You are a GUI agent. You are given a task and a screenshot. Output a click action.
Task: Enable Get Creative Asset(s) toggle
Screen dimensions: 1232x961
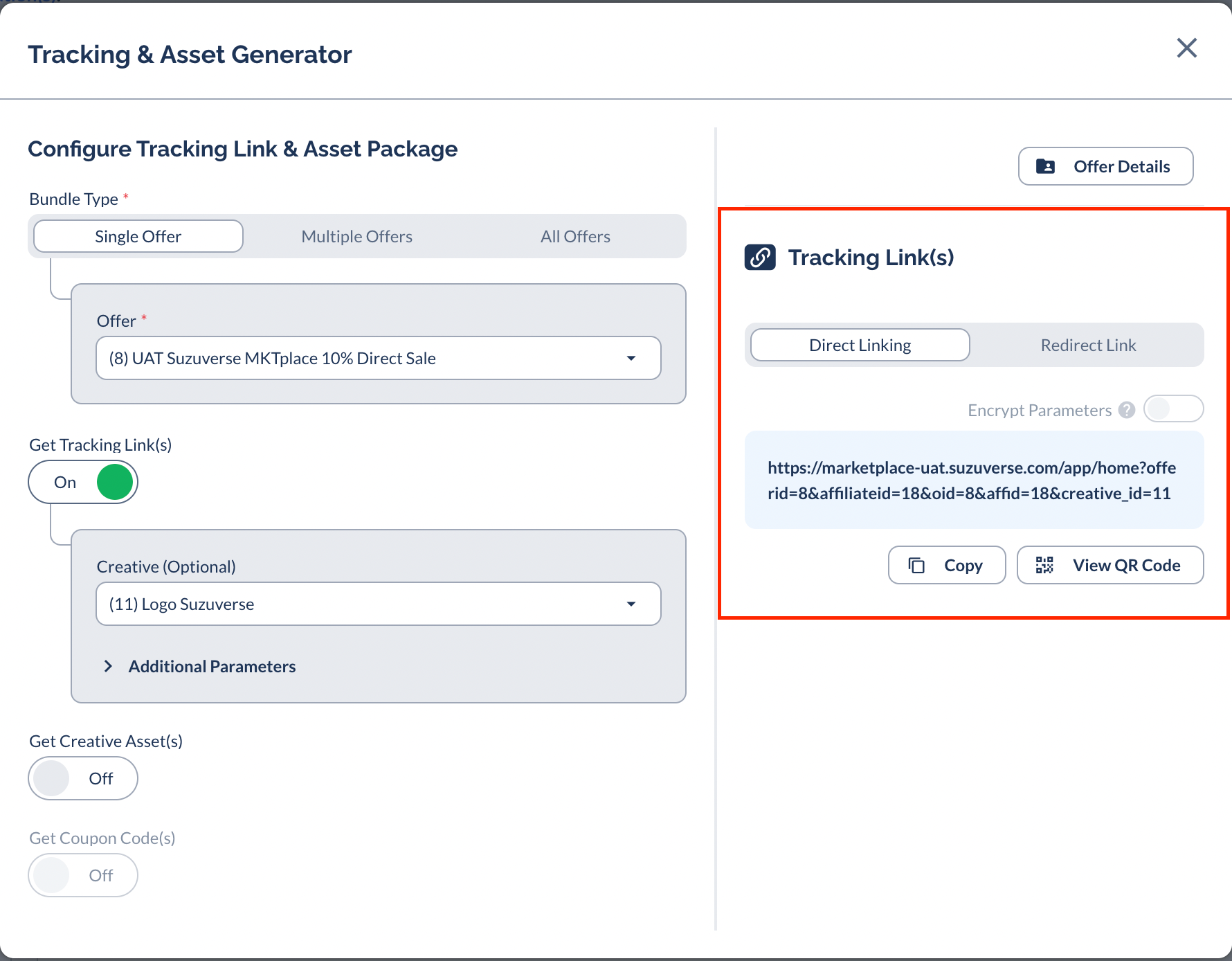click(83, 778)
